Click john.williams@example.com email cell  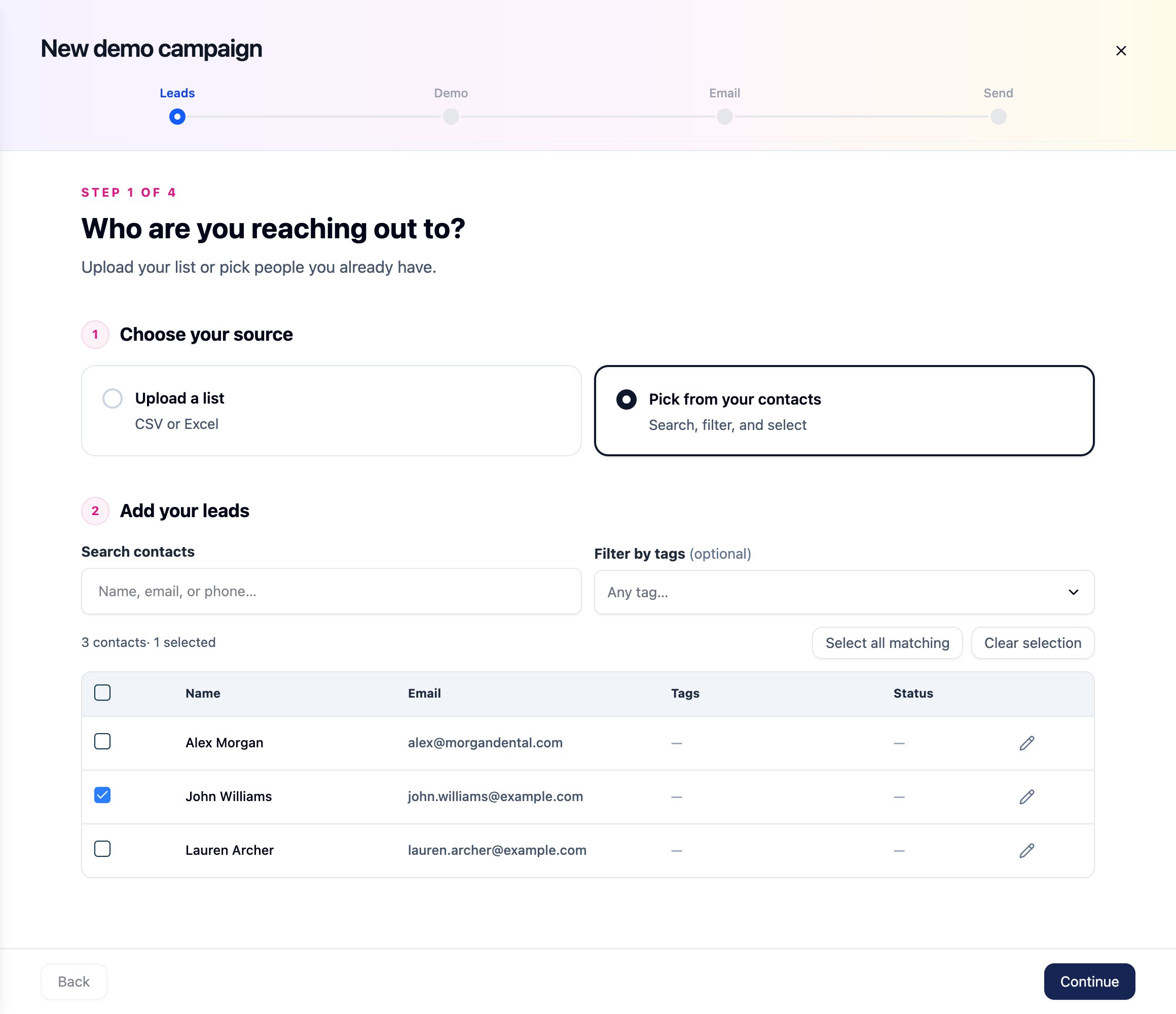tap(495, 796)
